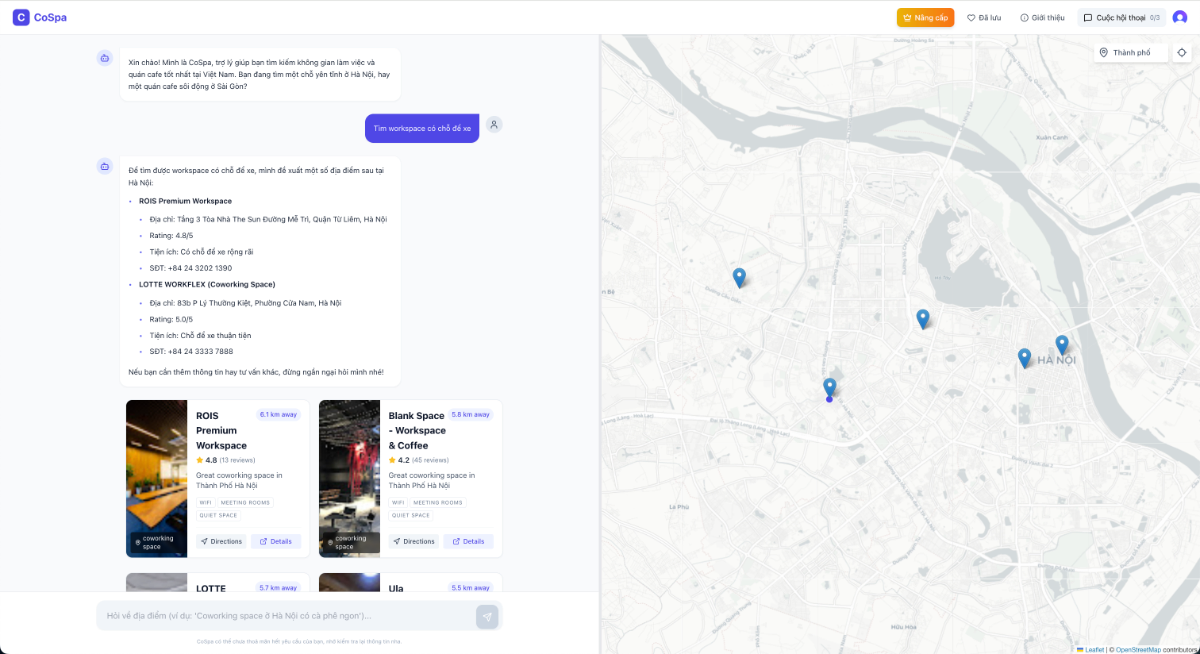Click the crown icon inside the Nâng cấp button

click(906, 17)
